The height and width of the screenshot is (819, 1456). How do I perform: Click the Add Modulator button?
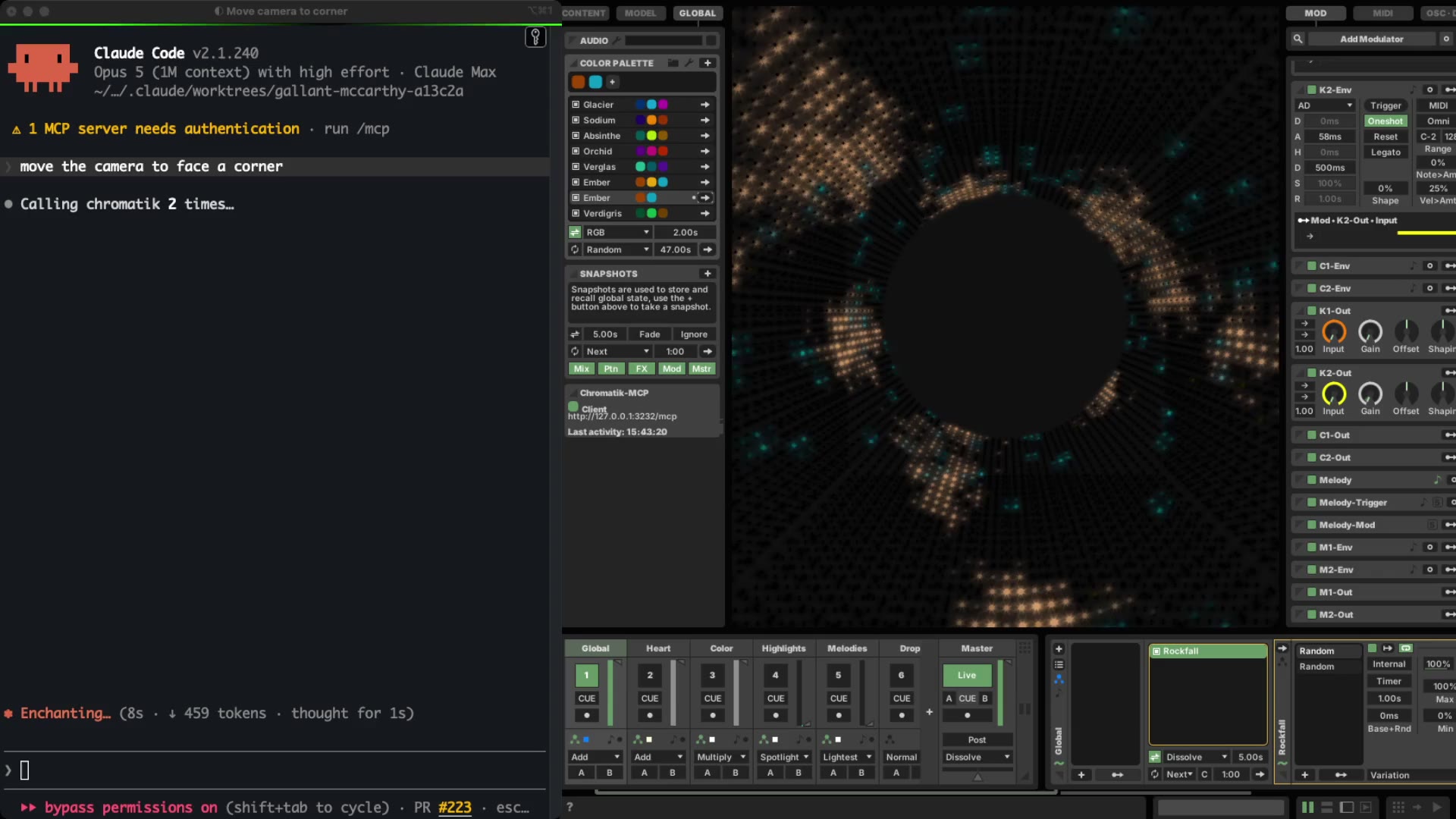(1372, 39)
